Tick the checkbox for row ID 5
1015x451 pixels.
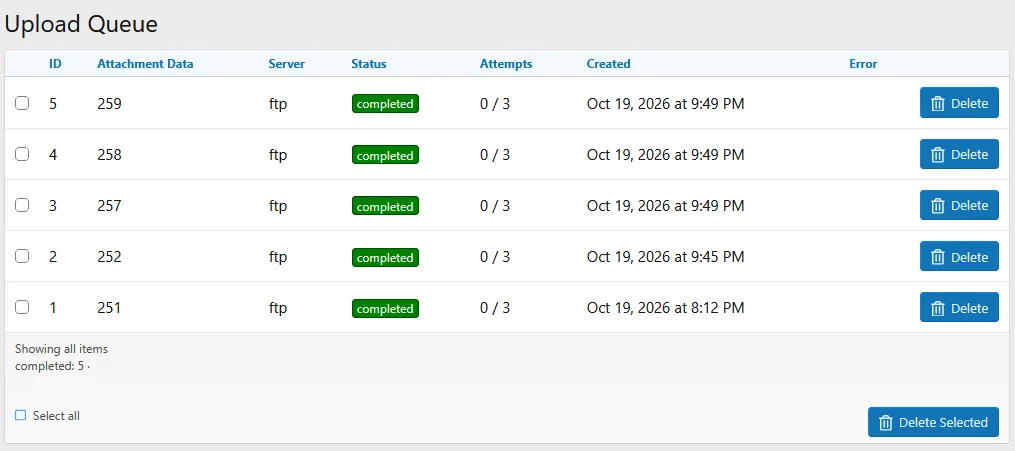pyautogui.click(x=22, y=103)
